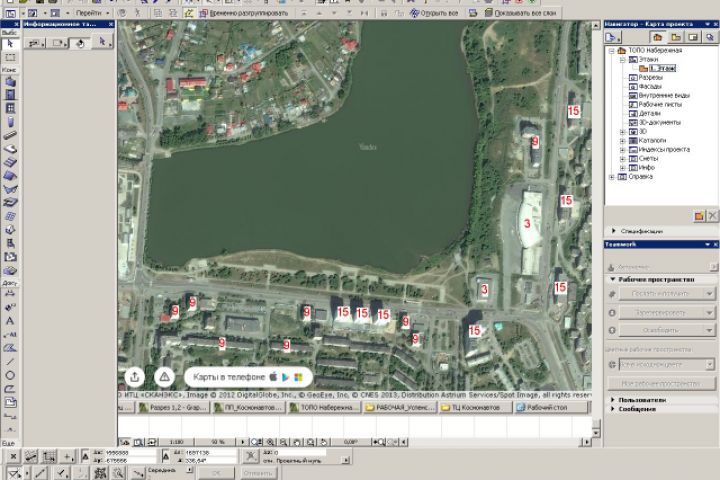This screenshot has width=720, height=480.
Task: Expand the Пользователи section
Action: 613,400
